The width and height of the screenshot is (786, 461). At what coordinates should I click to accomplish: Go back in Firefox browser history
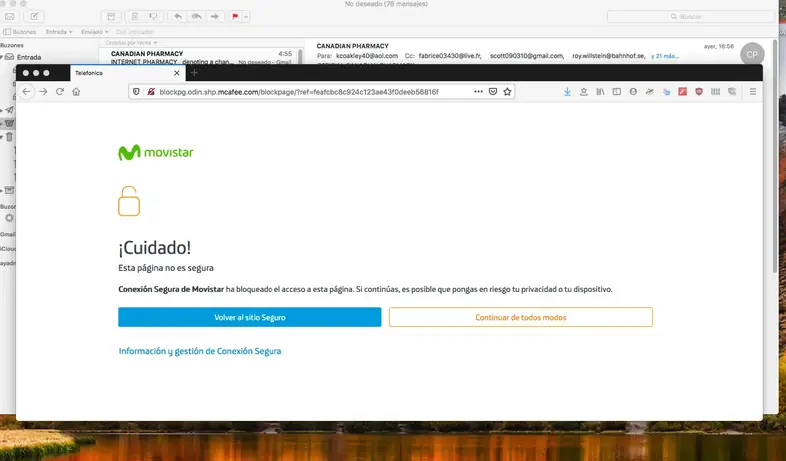pos(27,92)
